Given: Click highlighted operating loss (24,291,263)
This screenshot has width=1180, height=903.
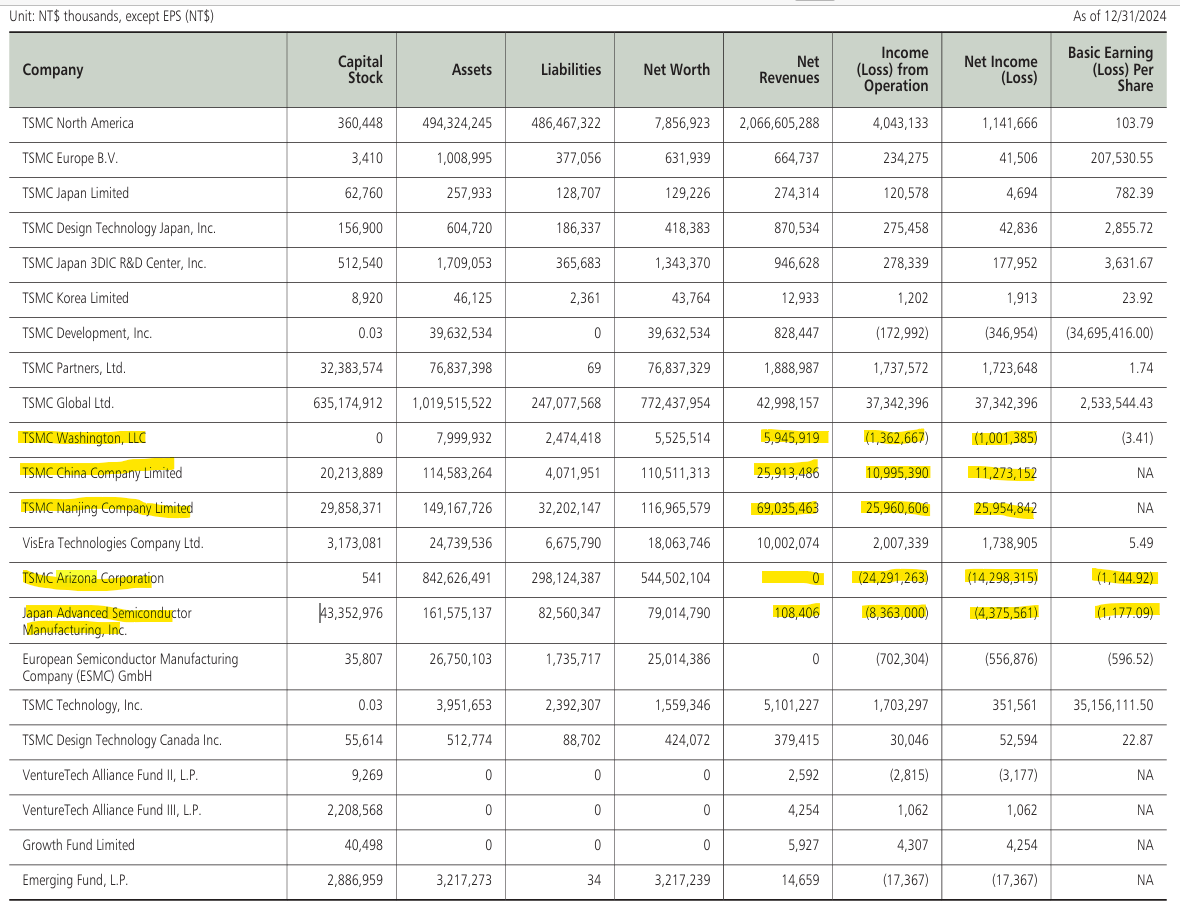Looking at the screenshot, I should (893, 579).
